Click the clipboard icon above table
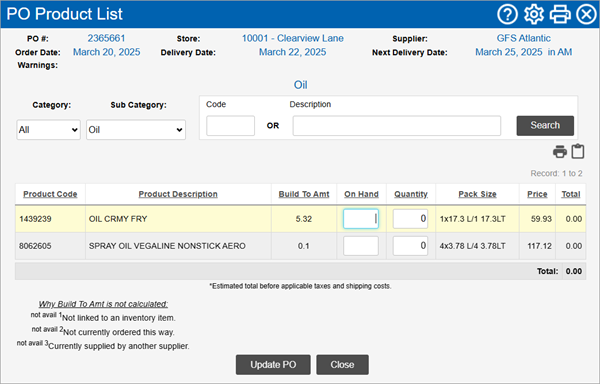Image resolution: width=600 pixels, height=384 pixels. click(578, 151)
